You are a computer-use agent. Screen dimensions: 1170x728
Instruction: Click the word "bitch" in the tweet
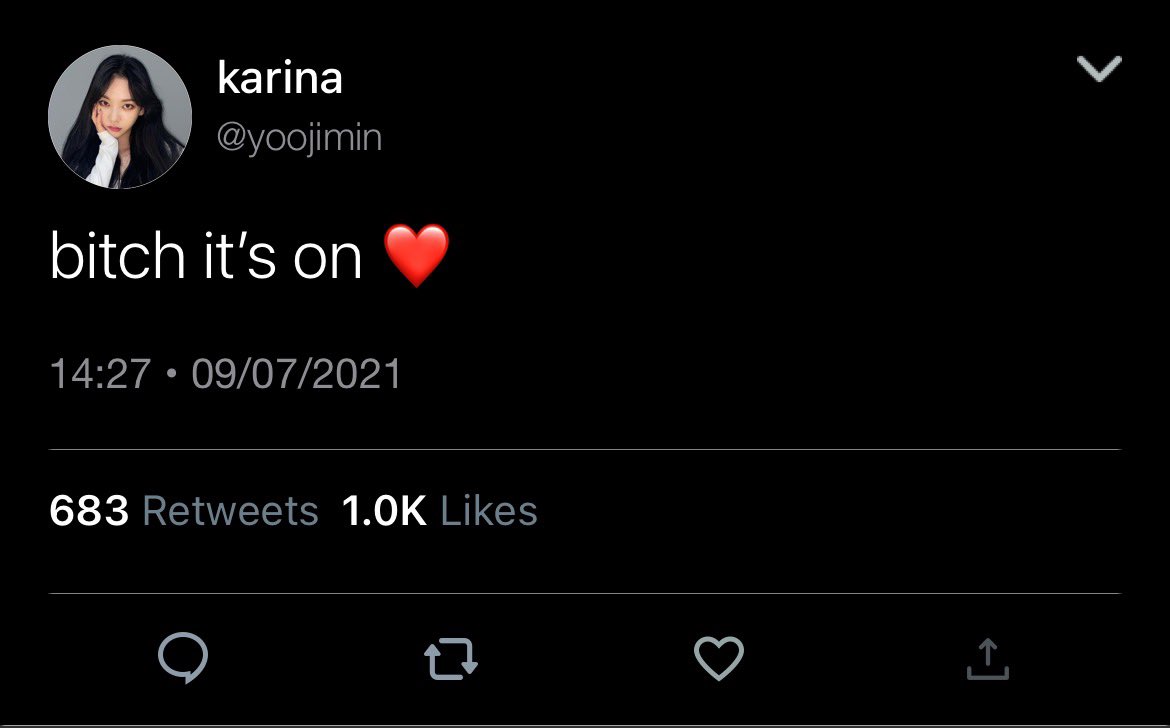pyautogui.click(x=117, y=256)
